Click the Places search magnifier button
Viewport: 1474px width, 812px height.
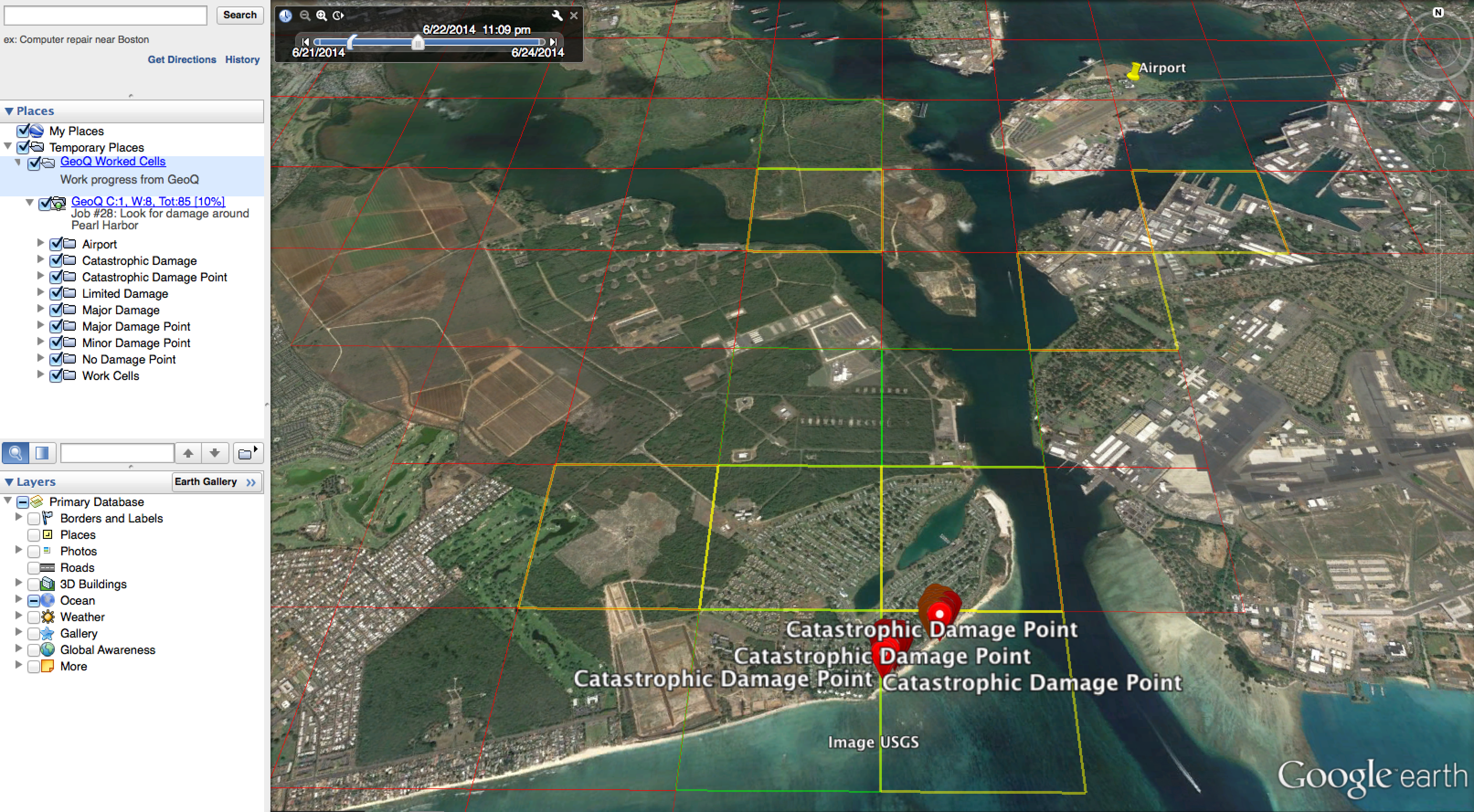(16, 453)
